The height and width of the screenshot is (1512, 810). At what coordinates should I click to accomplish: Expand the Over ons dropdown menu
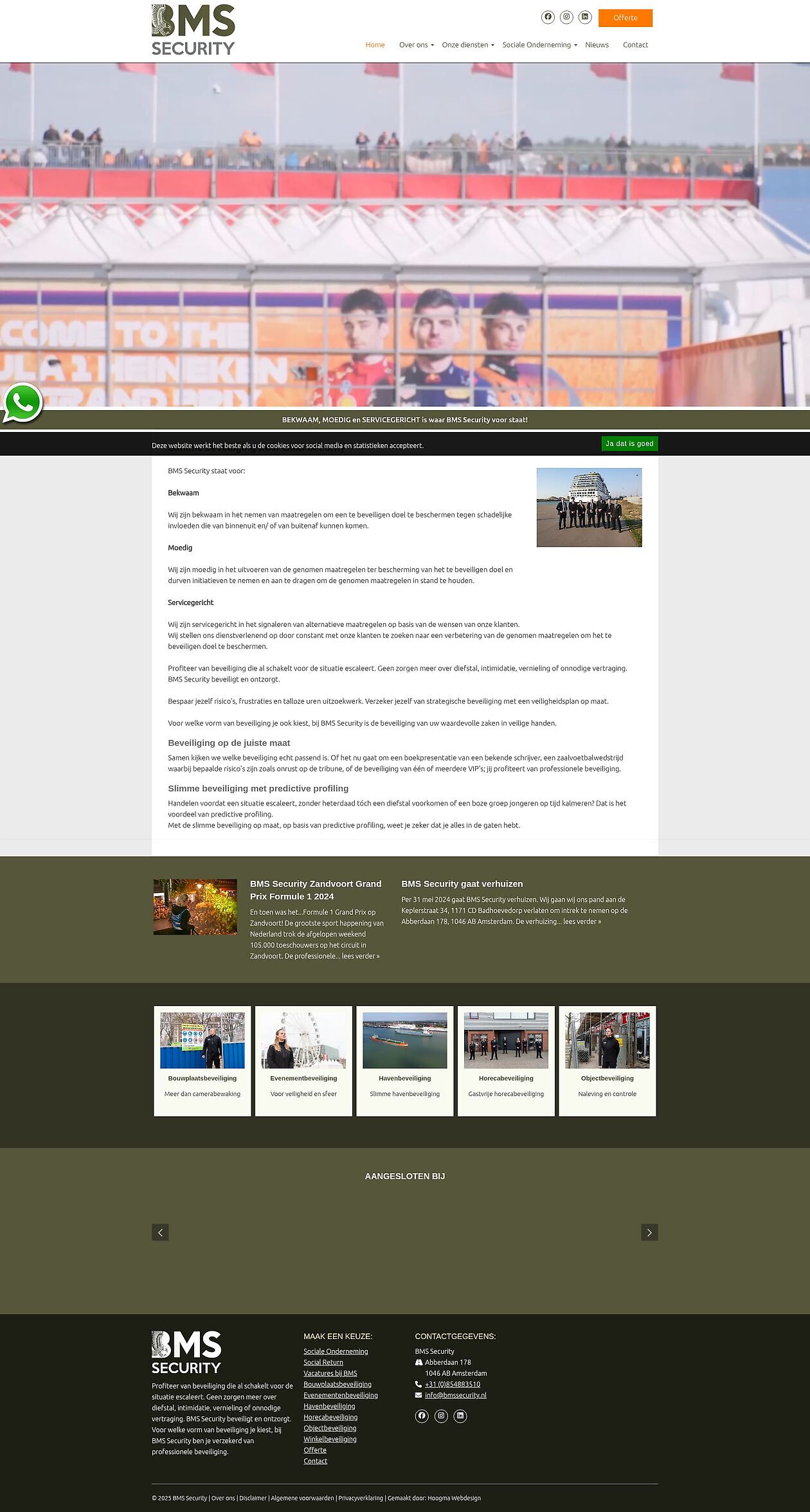tap(416, 45)
